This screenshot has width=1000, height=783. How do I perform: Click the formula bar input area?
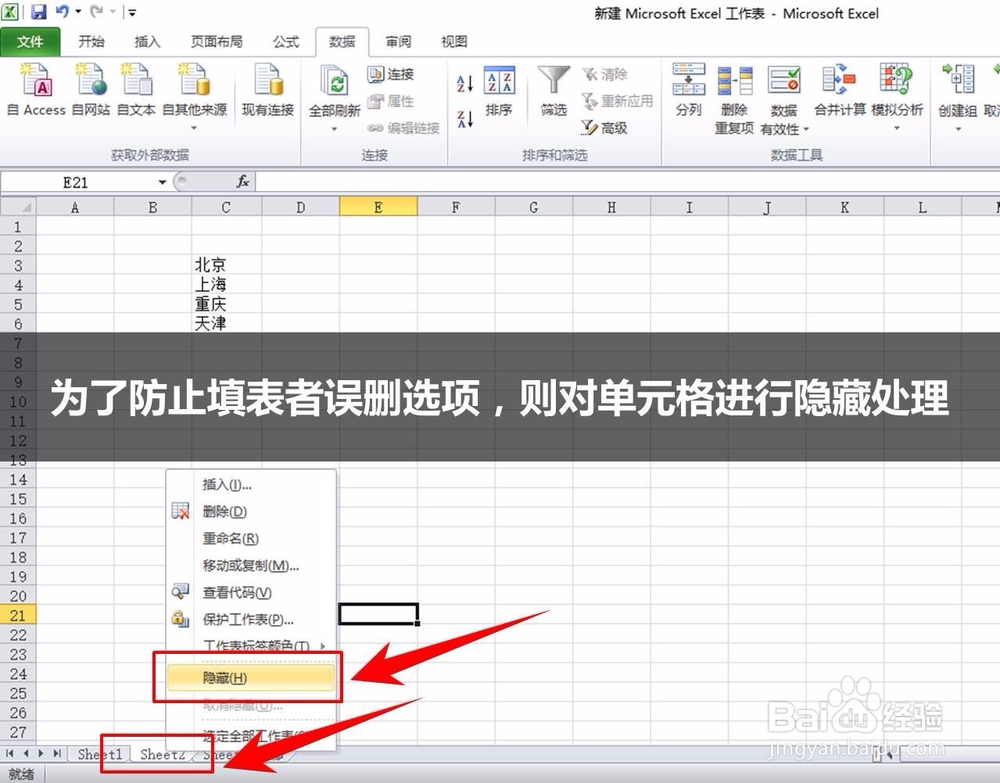pos(628,183)
